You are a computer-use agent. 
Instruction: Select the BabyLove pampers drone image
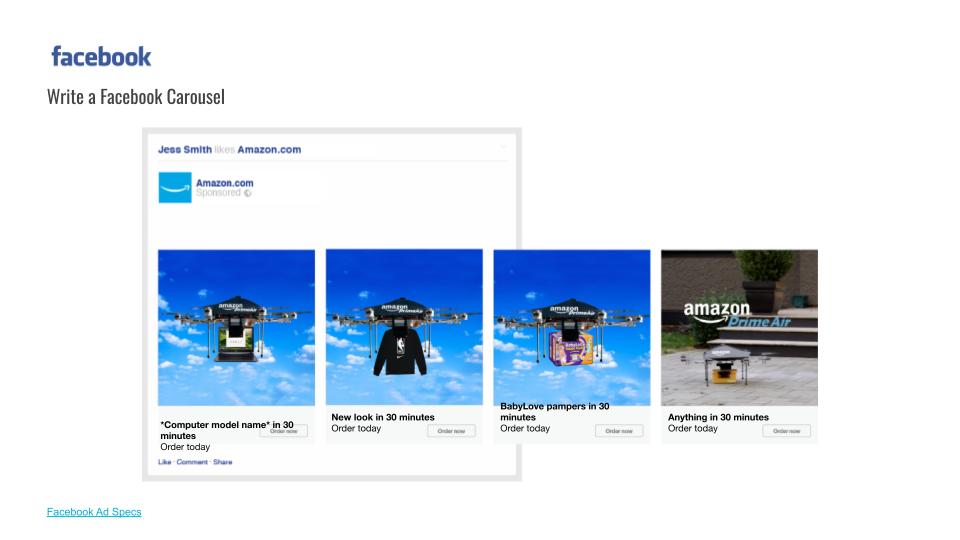tap(572, 328)
